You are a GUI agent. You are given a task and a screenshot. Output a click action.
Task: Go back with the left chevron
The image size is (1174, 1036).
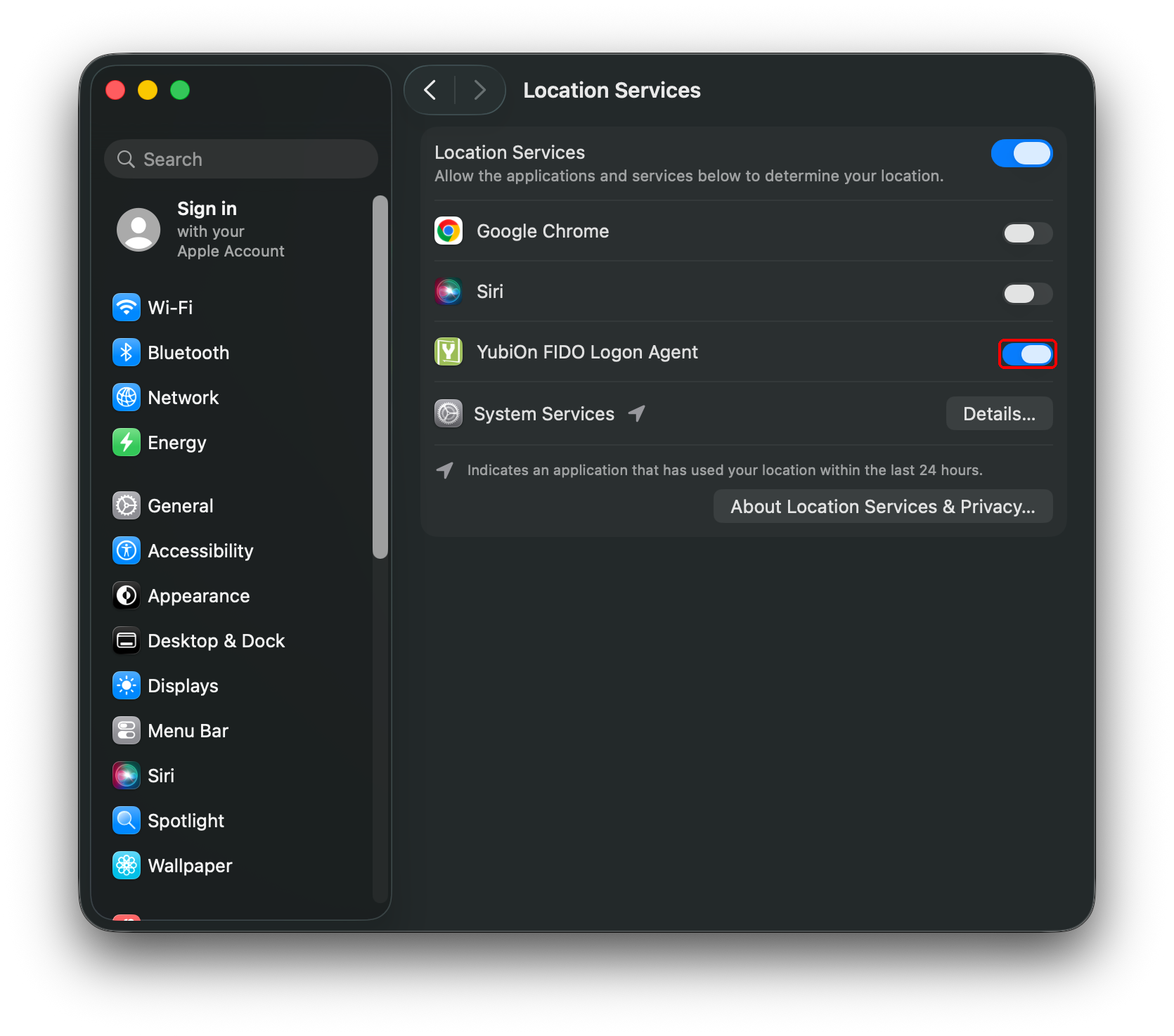pyautogui.click(x=430, y=90)
